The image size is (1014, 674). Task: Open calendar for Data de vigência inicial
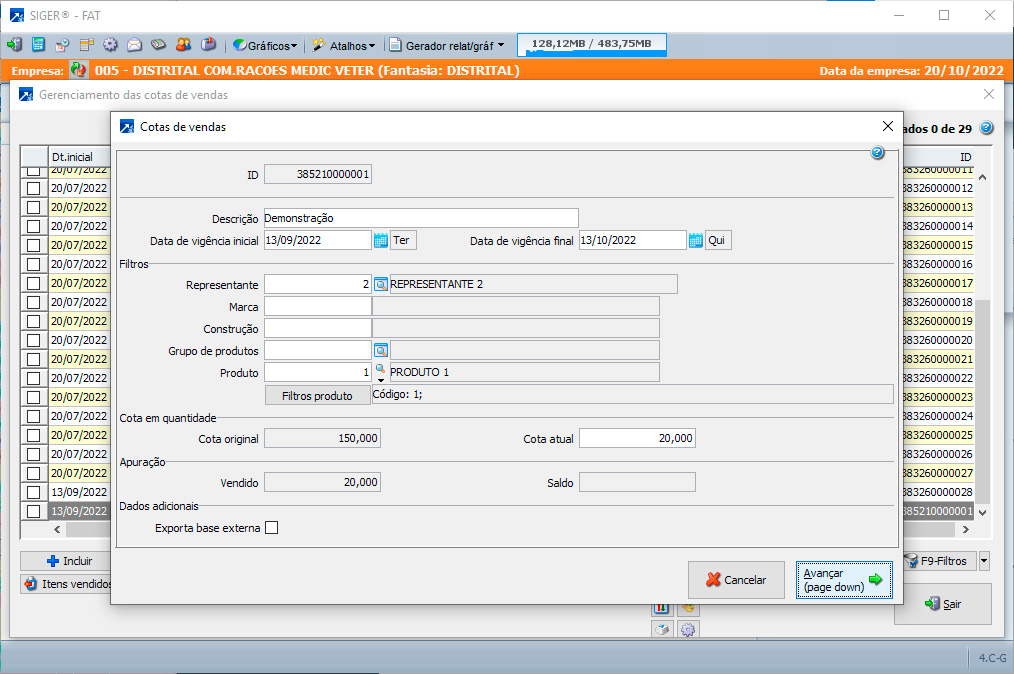coord(381,240)
